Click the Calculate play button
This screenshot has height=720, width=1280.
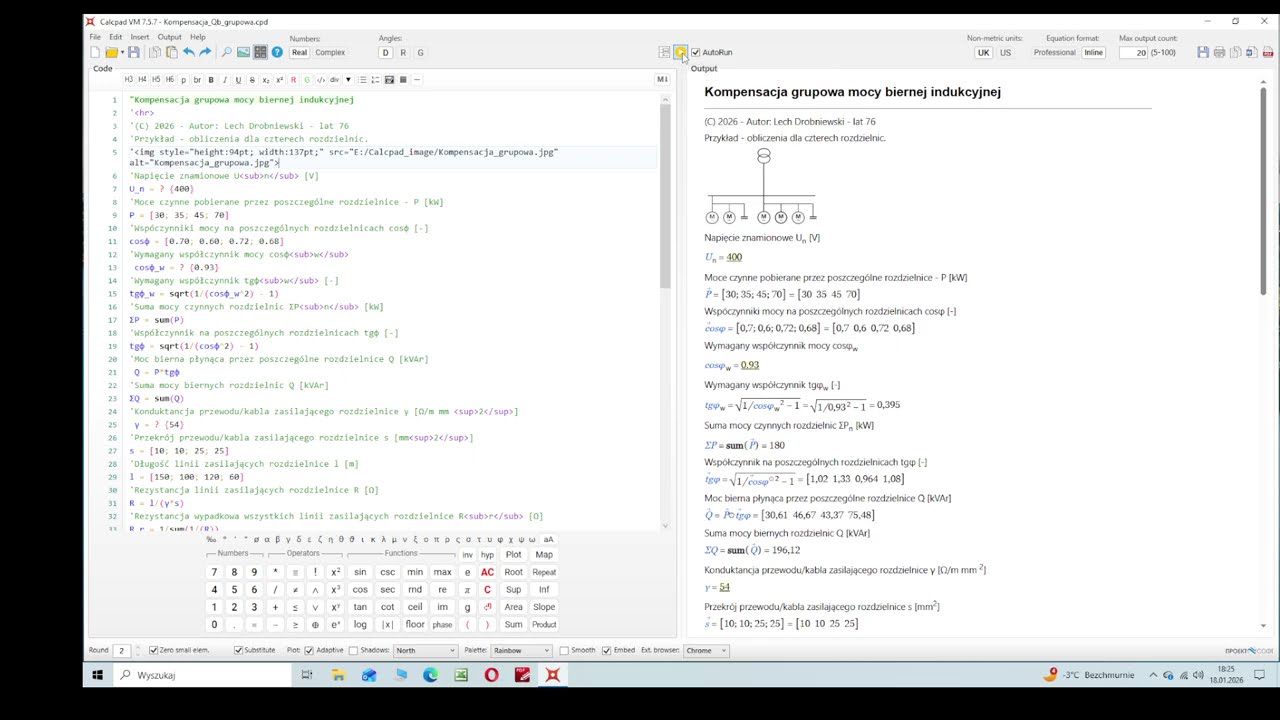tap(680, 52)
